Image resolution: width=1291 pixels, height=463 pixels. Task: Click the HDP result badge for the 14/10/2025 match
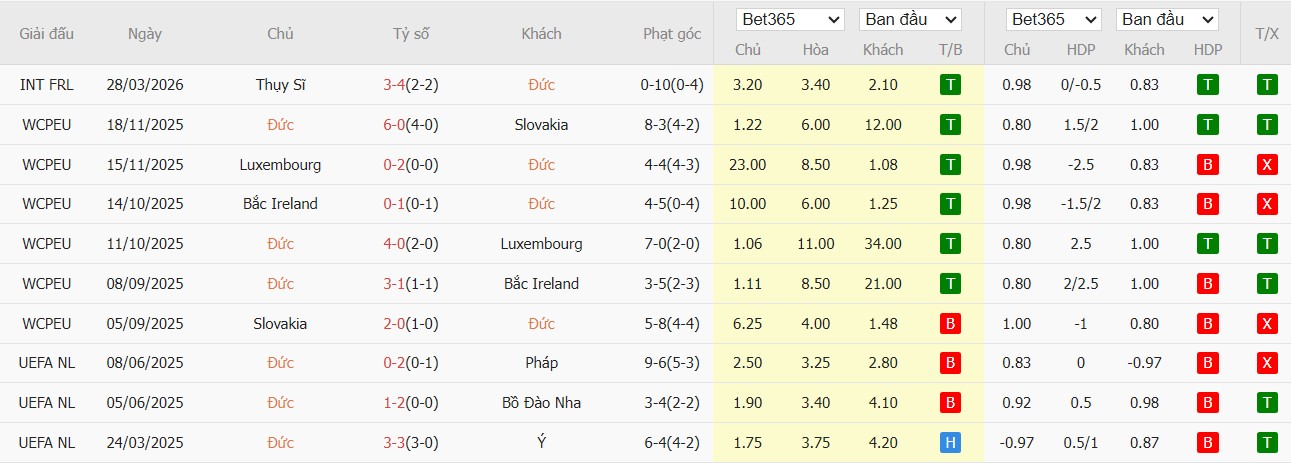coord(1207,204)
